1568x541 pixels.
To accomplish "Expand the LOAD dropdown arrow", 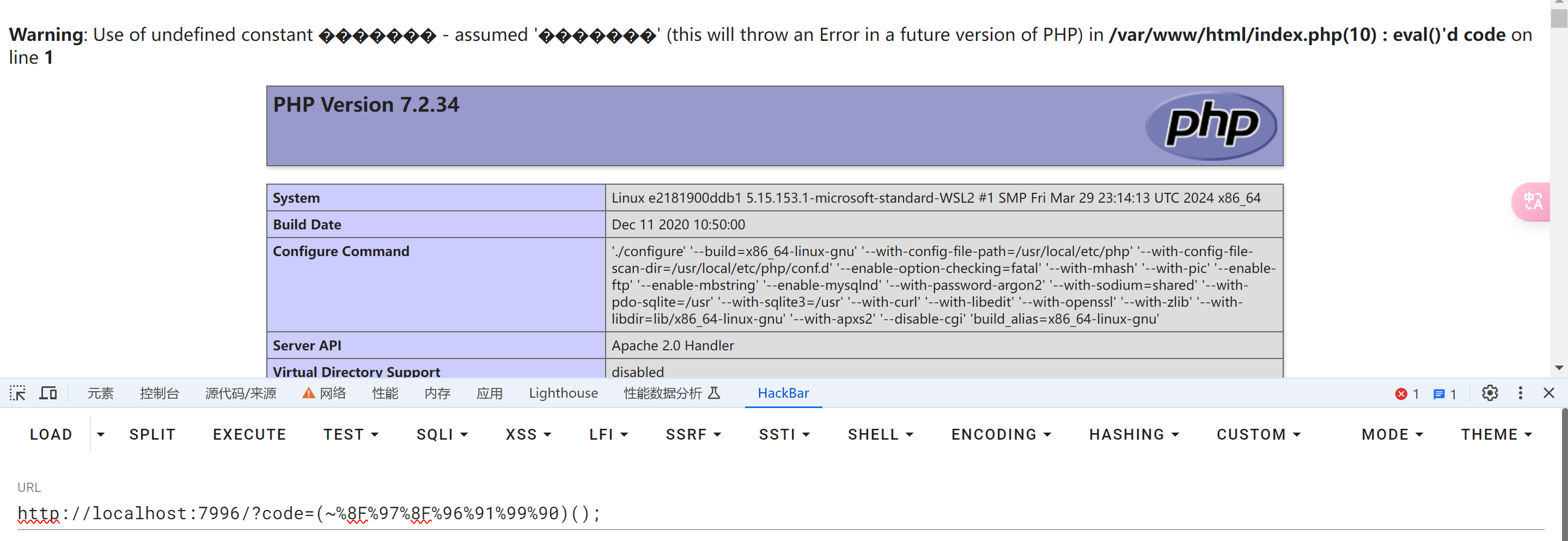I will [x=101, y=434].
